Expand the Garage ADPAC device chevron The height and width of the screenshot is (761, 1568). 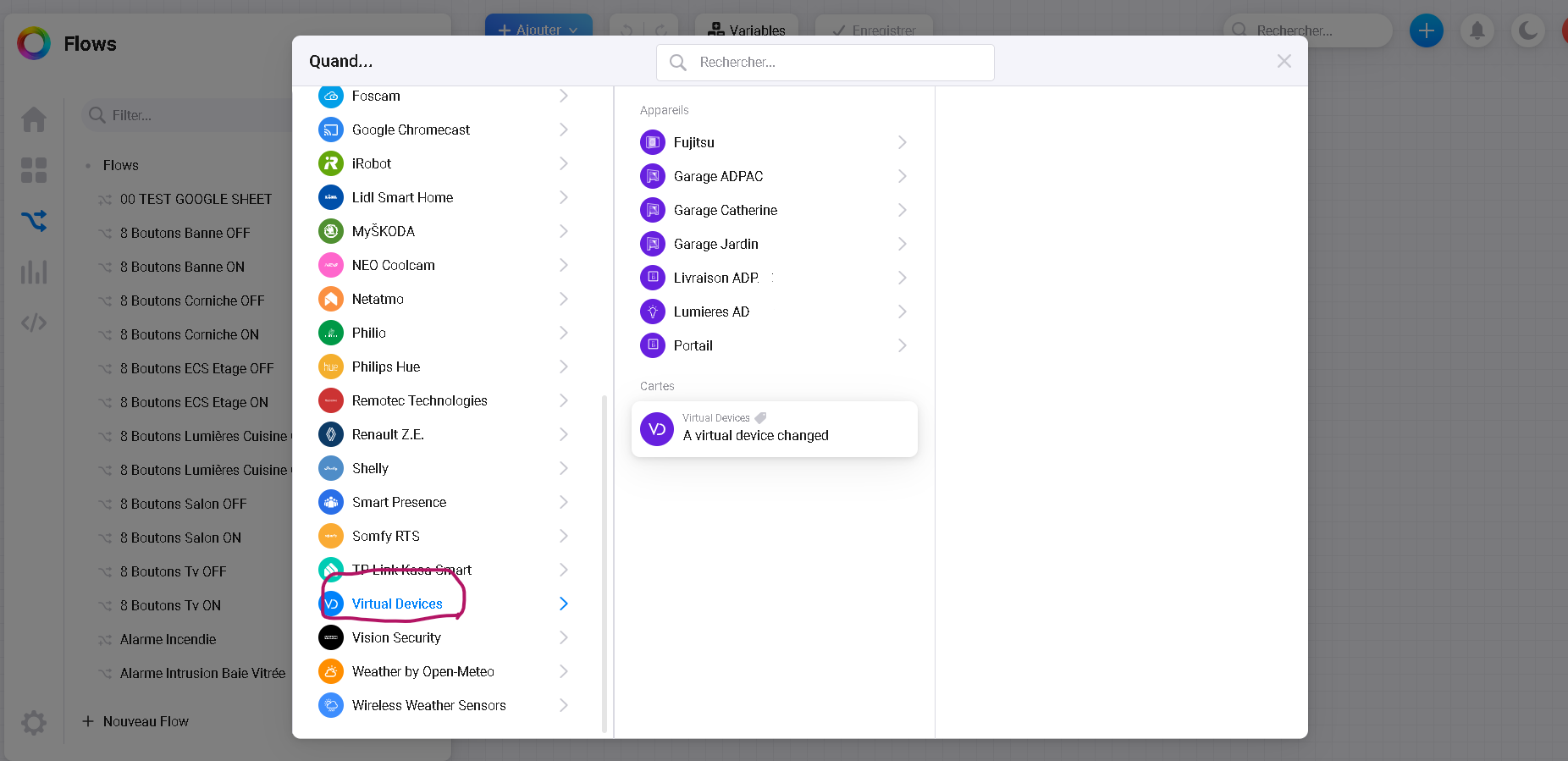tap(903, 176)
